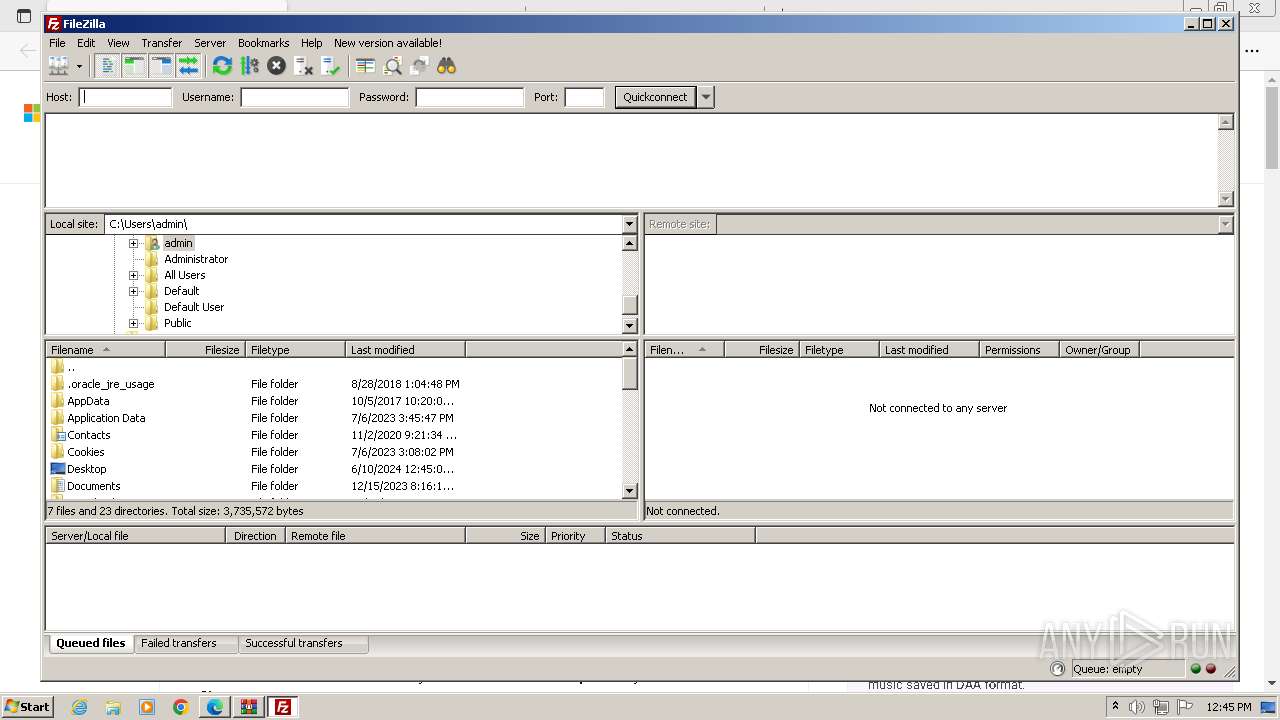Select the Documents folder row
The width and height of the screenshot is (1280, 720).
point(255,486)
